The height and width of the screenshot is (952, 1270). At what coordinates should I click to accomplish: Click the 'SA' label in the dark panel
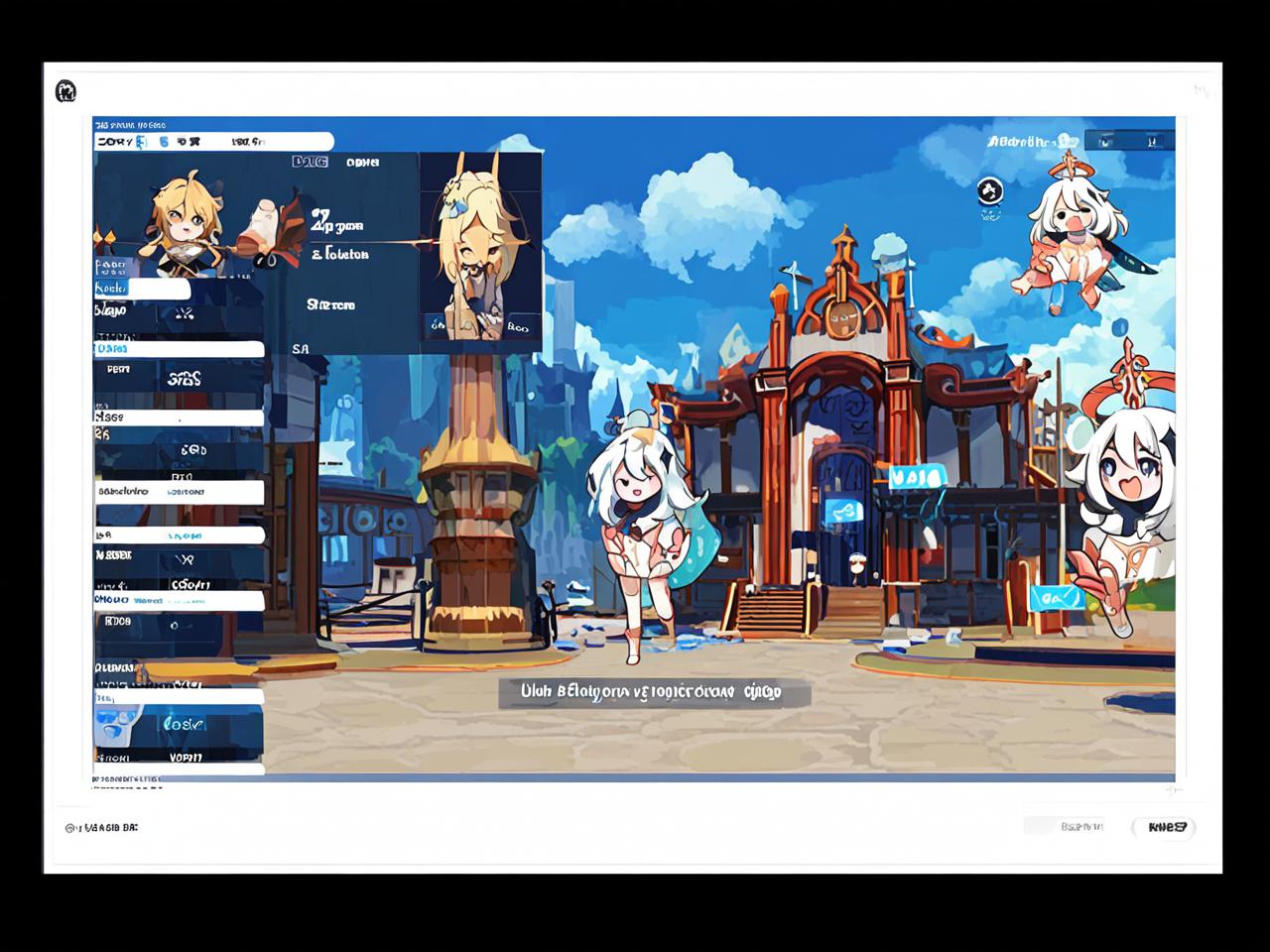click(x=301, y=349)
